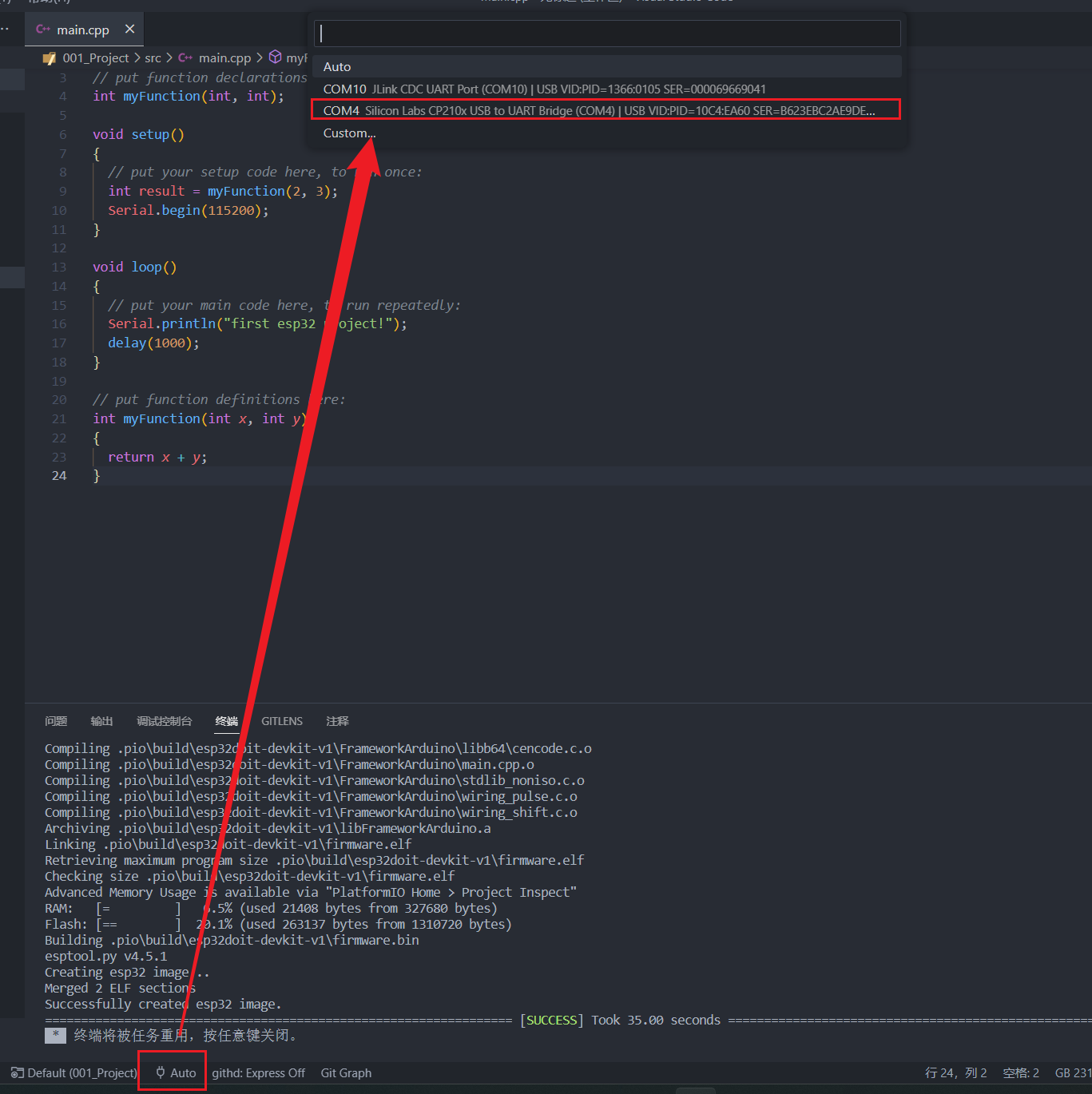
Task: Click the remote window icon in status bar
Action: pos(16,1072)
